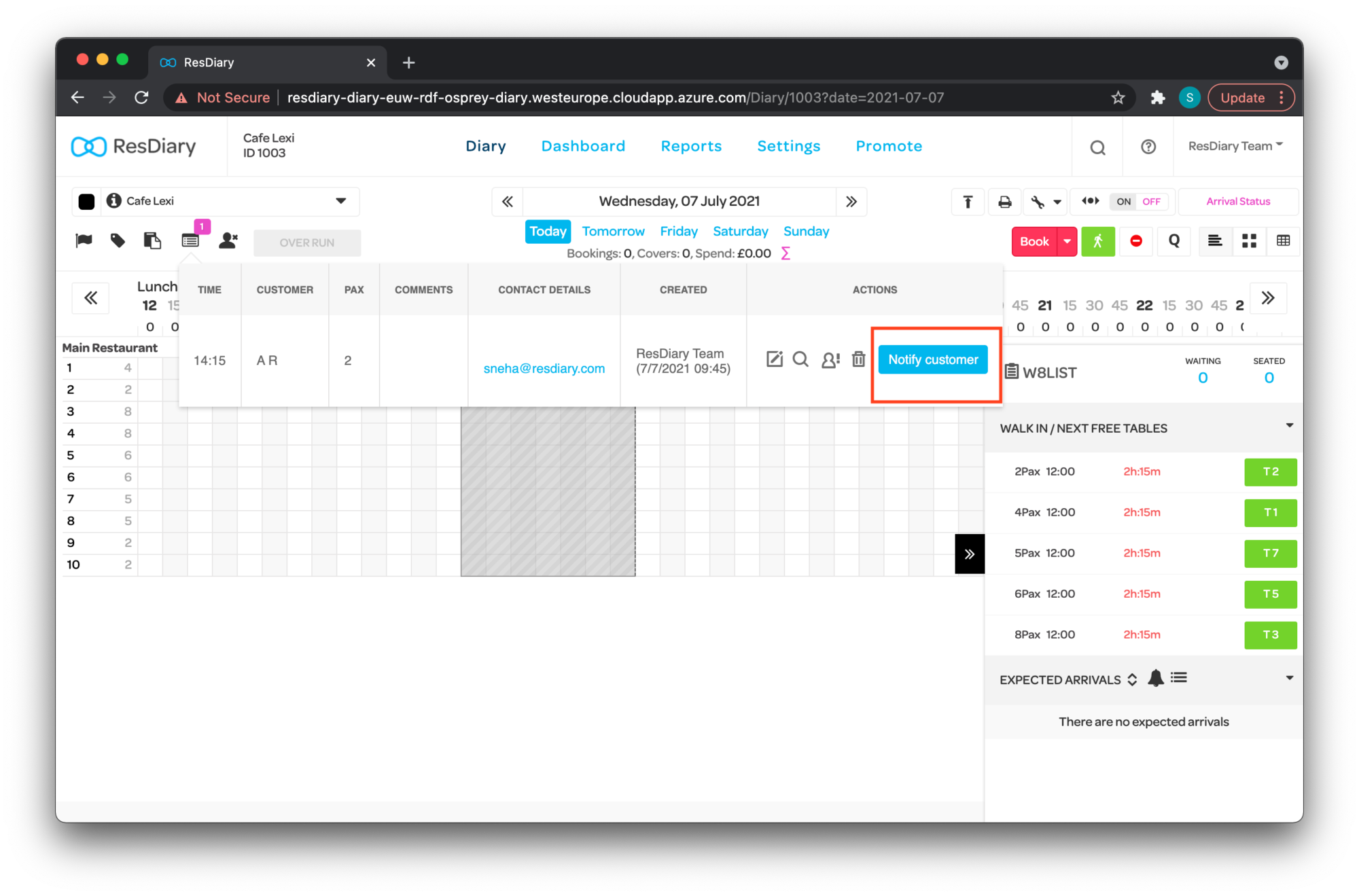Collapse the Walk In / Next Free Tables section
1359x896 pixels.
click(1289, 427)
